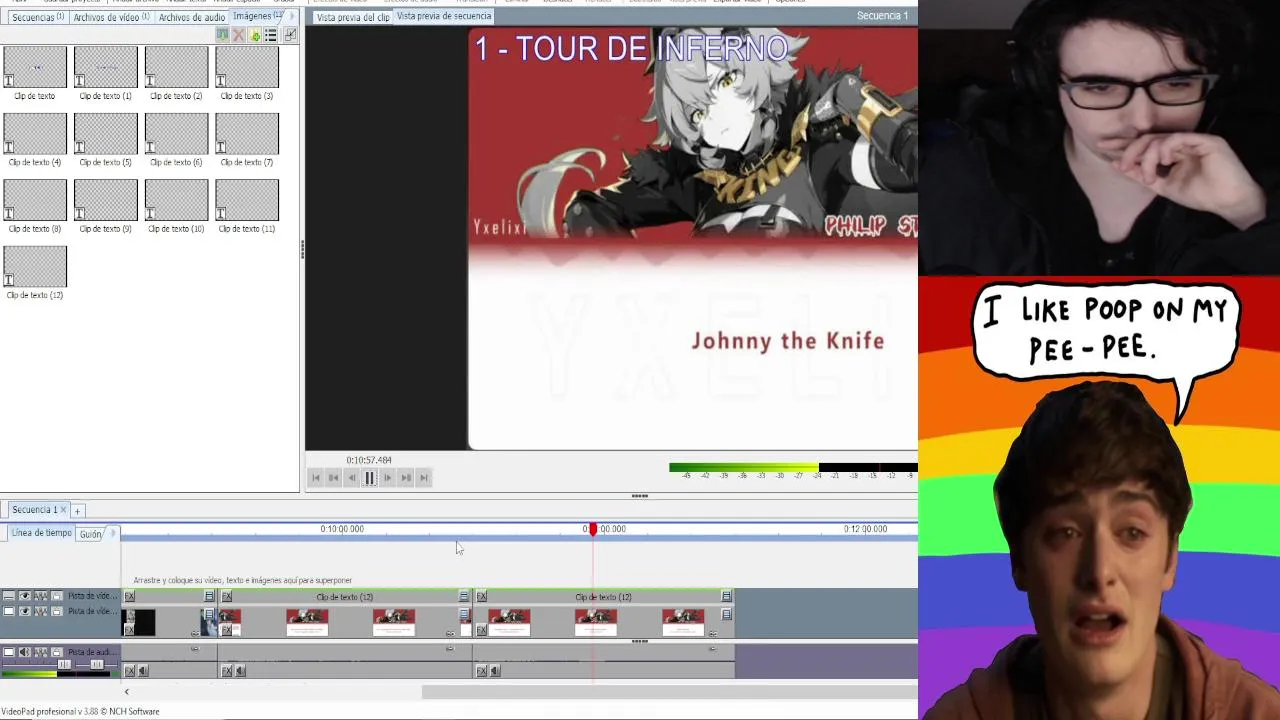The width and height of the screenshot is (1280, 720).
Task: Open FX on first Clip de texto (12) overlay
Action: click(227, 597)
